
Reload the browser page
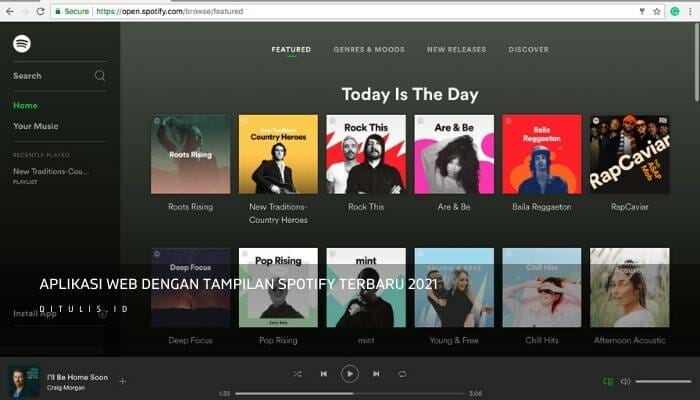coord(40,11)
